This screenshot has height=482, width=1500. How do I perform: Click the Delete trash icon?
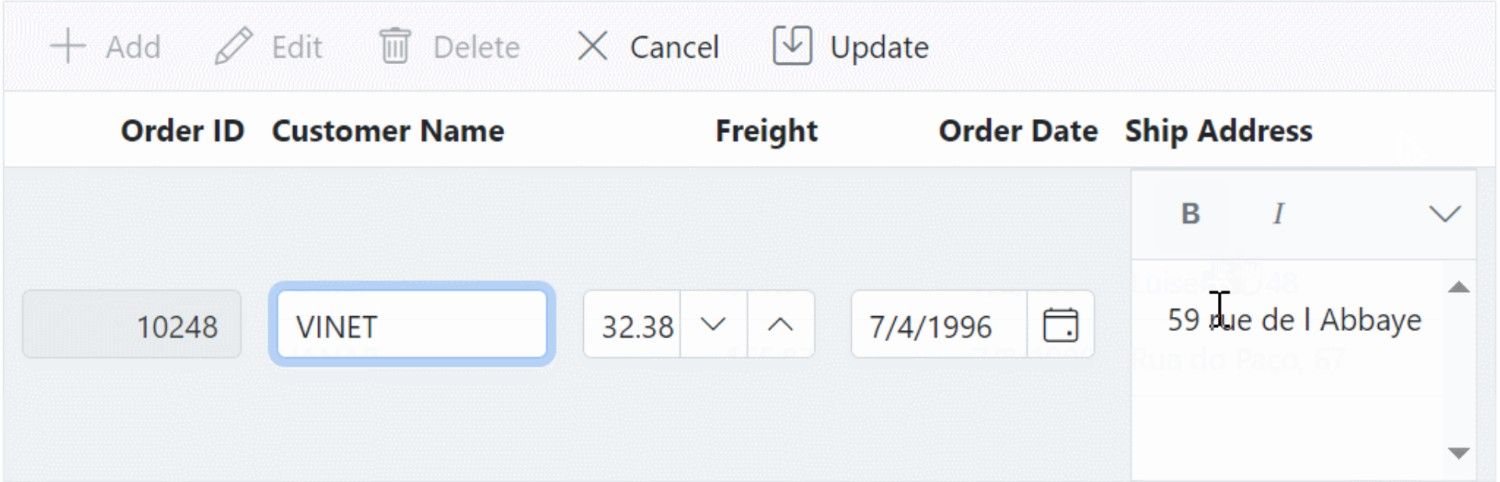coord(395,46)
